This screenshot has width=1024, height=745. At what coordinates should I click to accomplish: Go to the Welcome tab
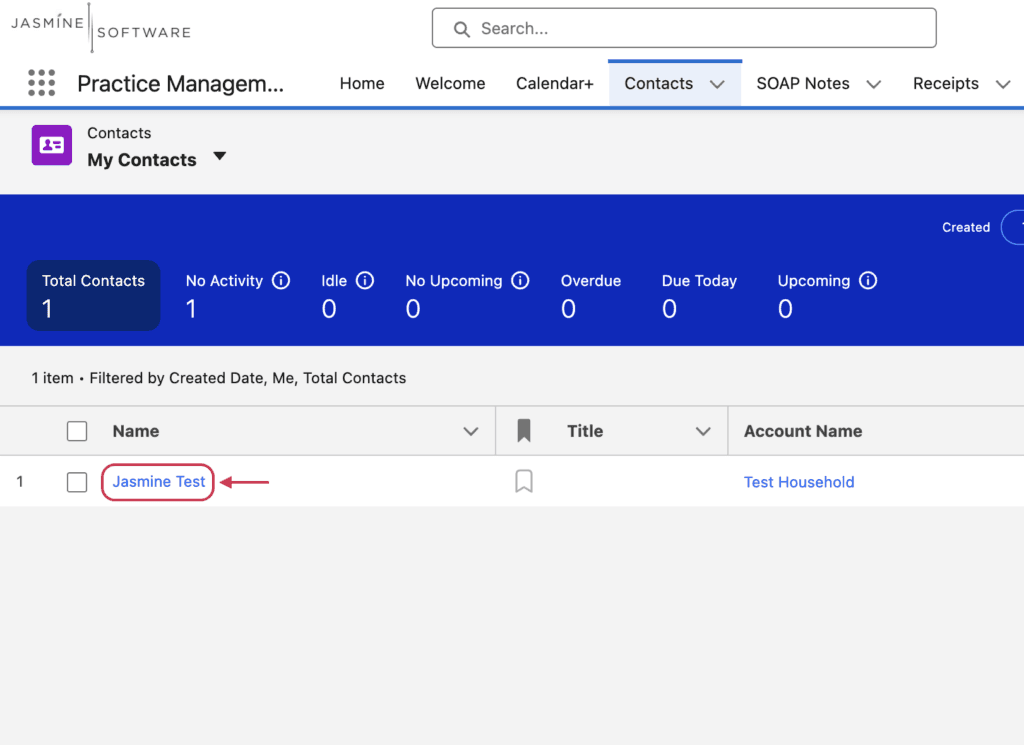450,84
